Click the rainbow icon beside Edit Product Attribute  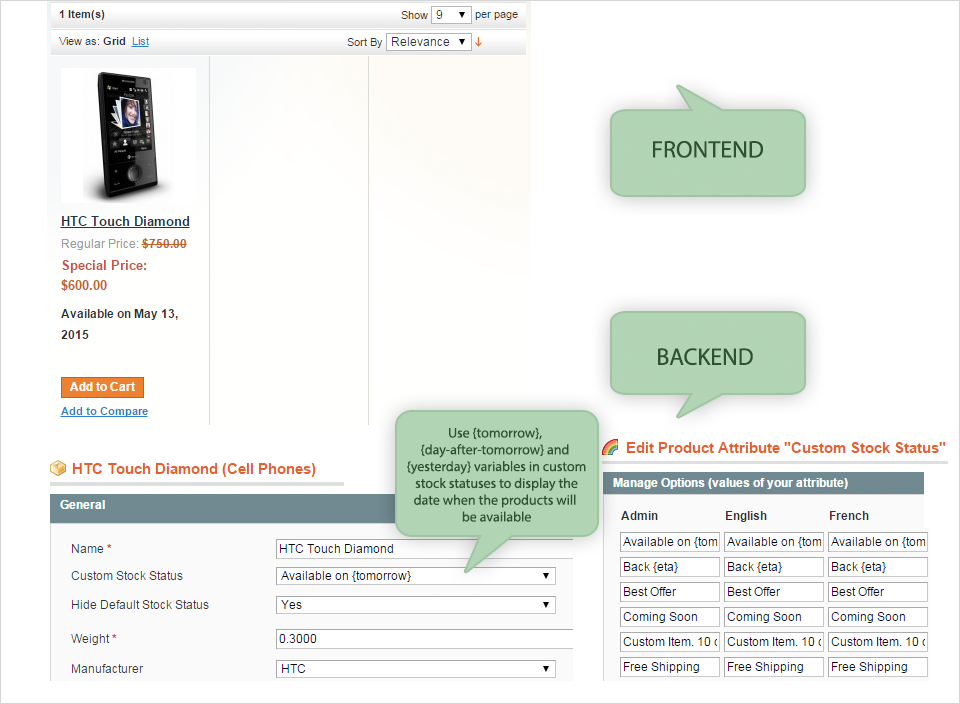pos(610,447)
